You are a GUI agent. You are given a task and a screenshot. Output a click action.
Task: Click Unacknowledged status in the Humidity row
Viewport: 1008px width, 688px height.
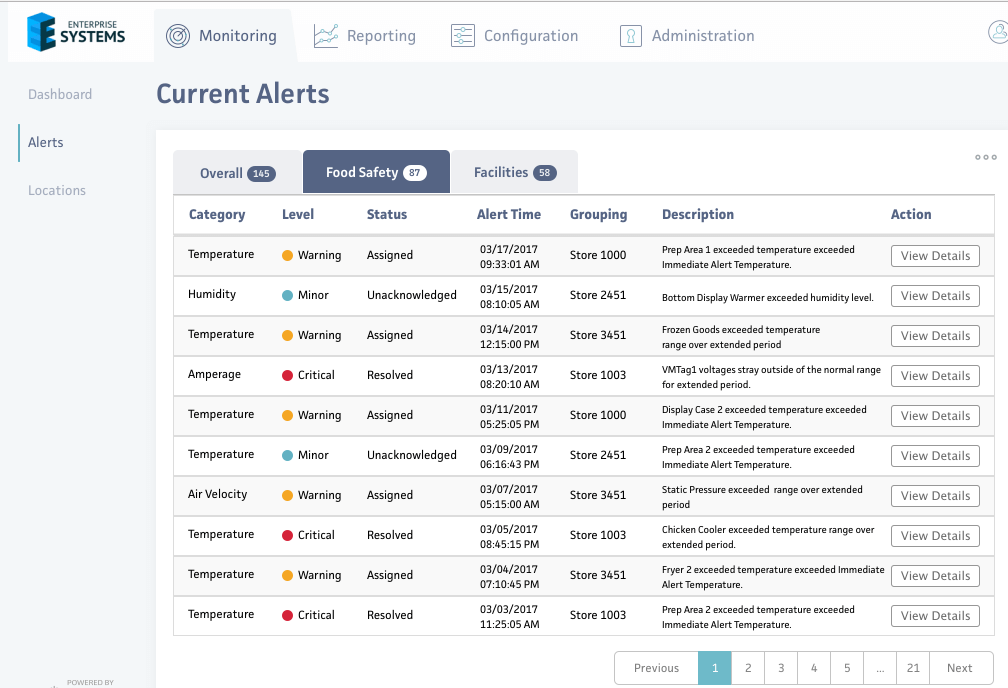tap(411, 295)
